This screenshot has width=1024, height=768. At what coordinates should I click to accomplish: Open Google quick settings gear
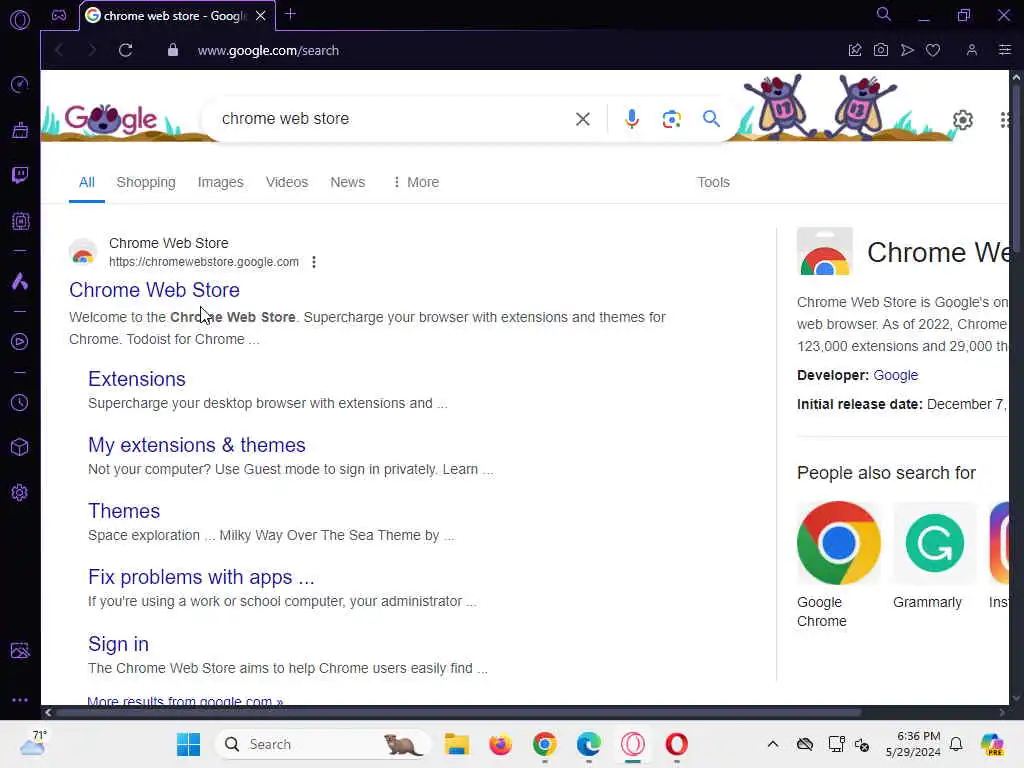coord(963,120)
